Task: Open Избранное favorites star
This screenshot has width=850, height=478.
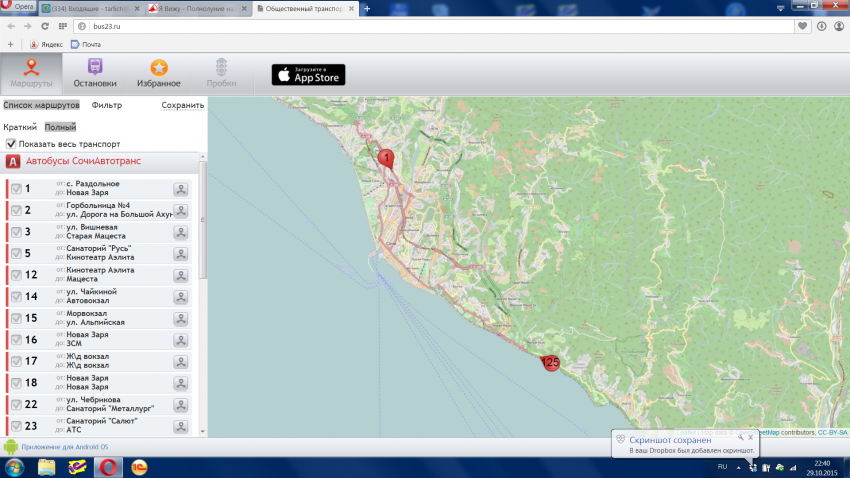Action: coord(158,73)
